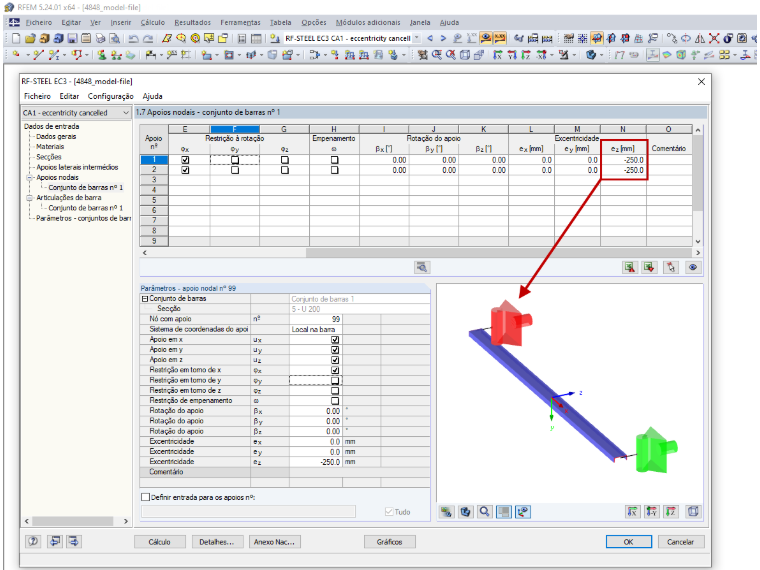Open the Ferramentas menu in RFEM
Image resolution: width=760 pixels, height=570 pixels.
point(240,22)
